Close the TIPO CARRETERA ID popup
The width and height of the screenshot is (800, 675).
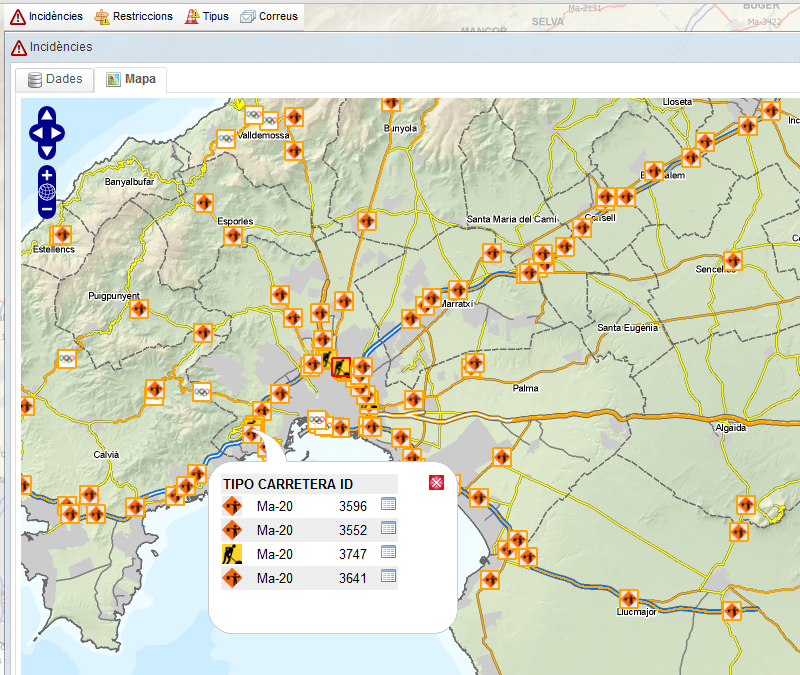coord(436,483)
